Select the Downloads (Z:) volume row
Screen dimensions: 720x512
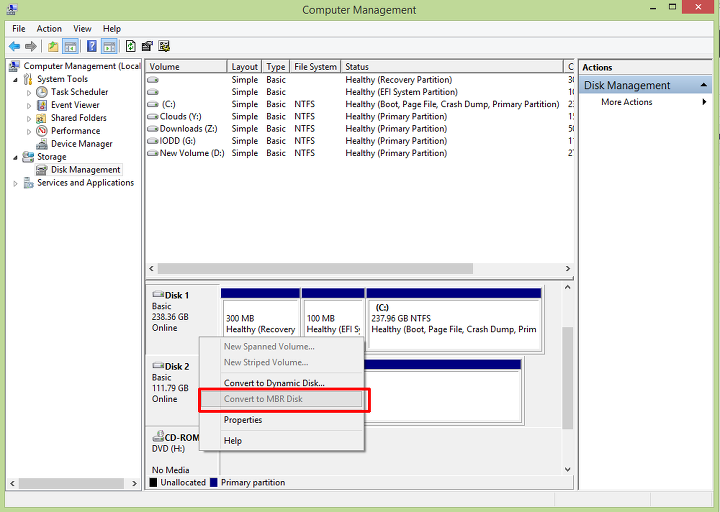[x=360, y=129]
